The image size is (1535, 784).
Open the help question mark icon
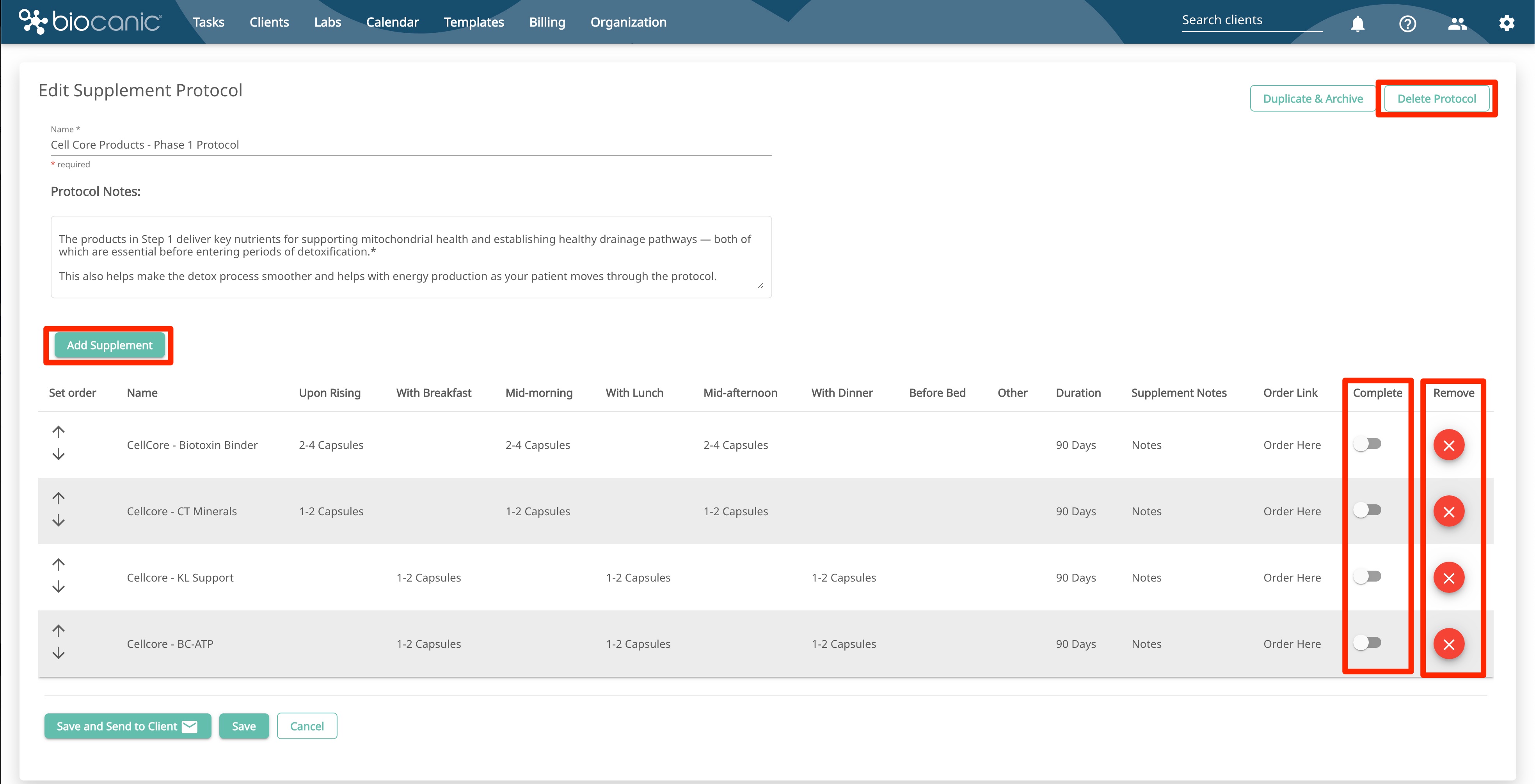1407,24
